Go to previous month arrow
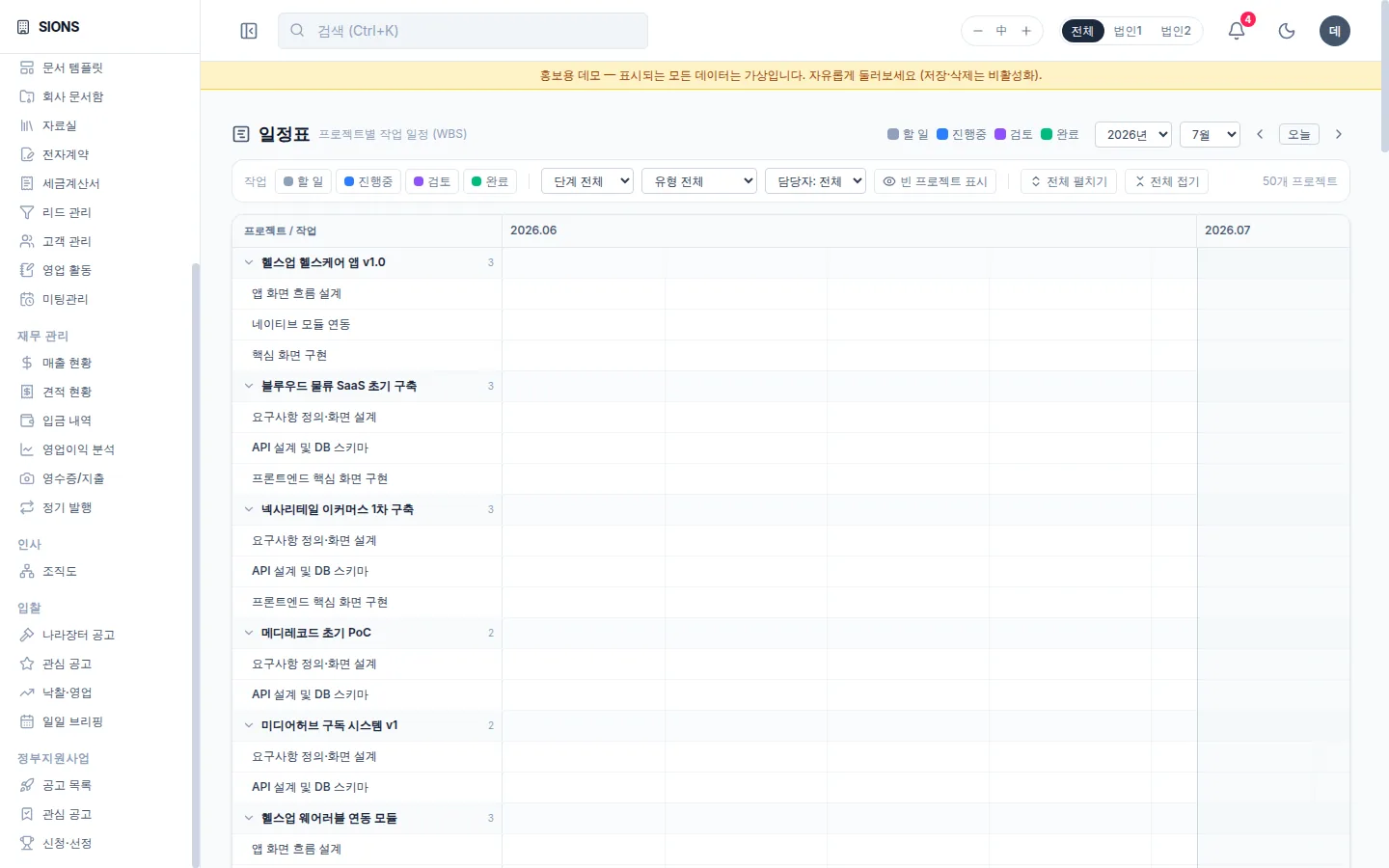Screen dimensions: 1389x868 click(1260, 134)
